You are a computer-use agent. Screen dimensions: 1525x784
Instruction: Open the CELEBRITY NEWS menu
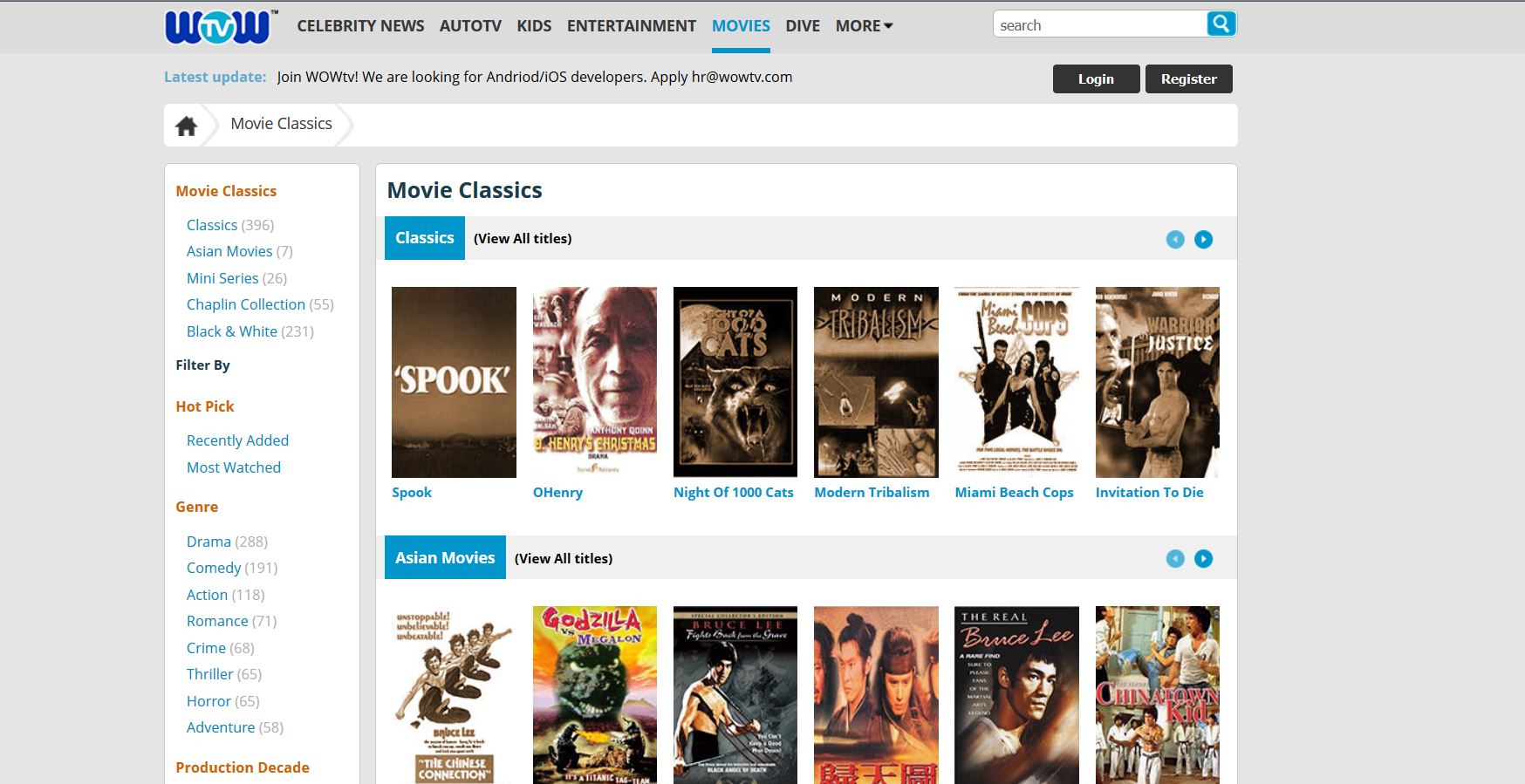pos(360,26)
